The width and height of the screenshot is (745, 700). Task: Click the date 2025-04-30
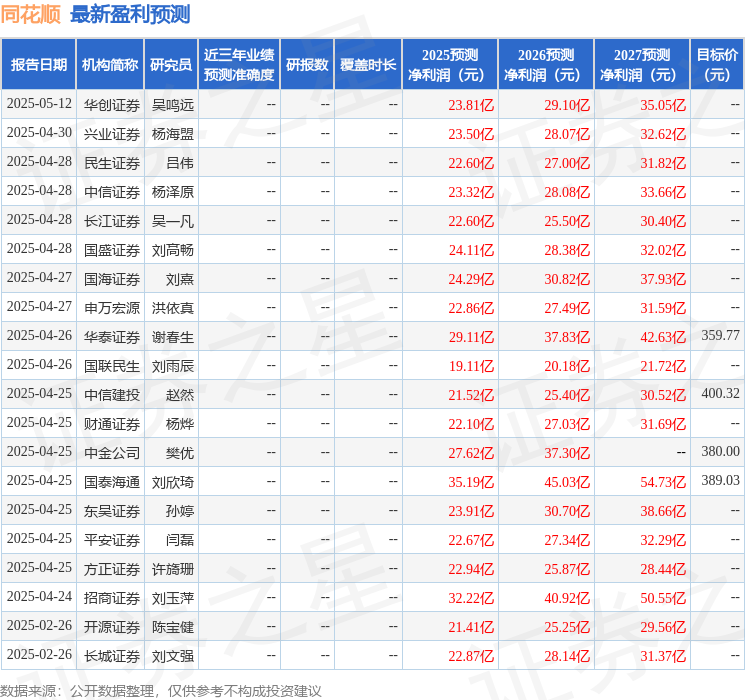[39, 133]
